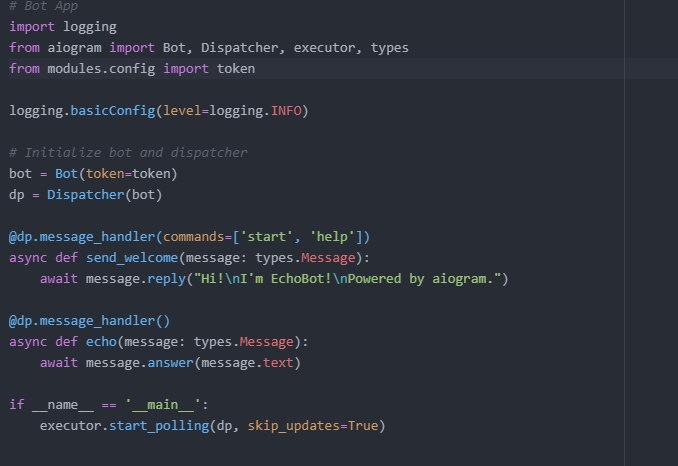Image resolution: width=678 pixels, height=466 pixels.
Task: Click 'types' at the end of the aiogram import
Action: point(389,48)
